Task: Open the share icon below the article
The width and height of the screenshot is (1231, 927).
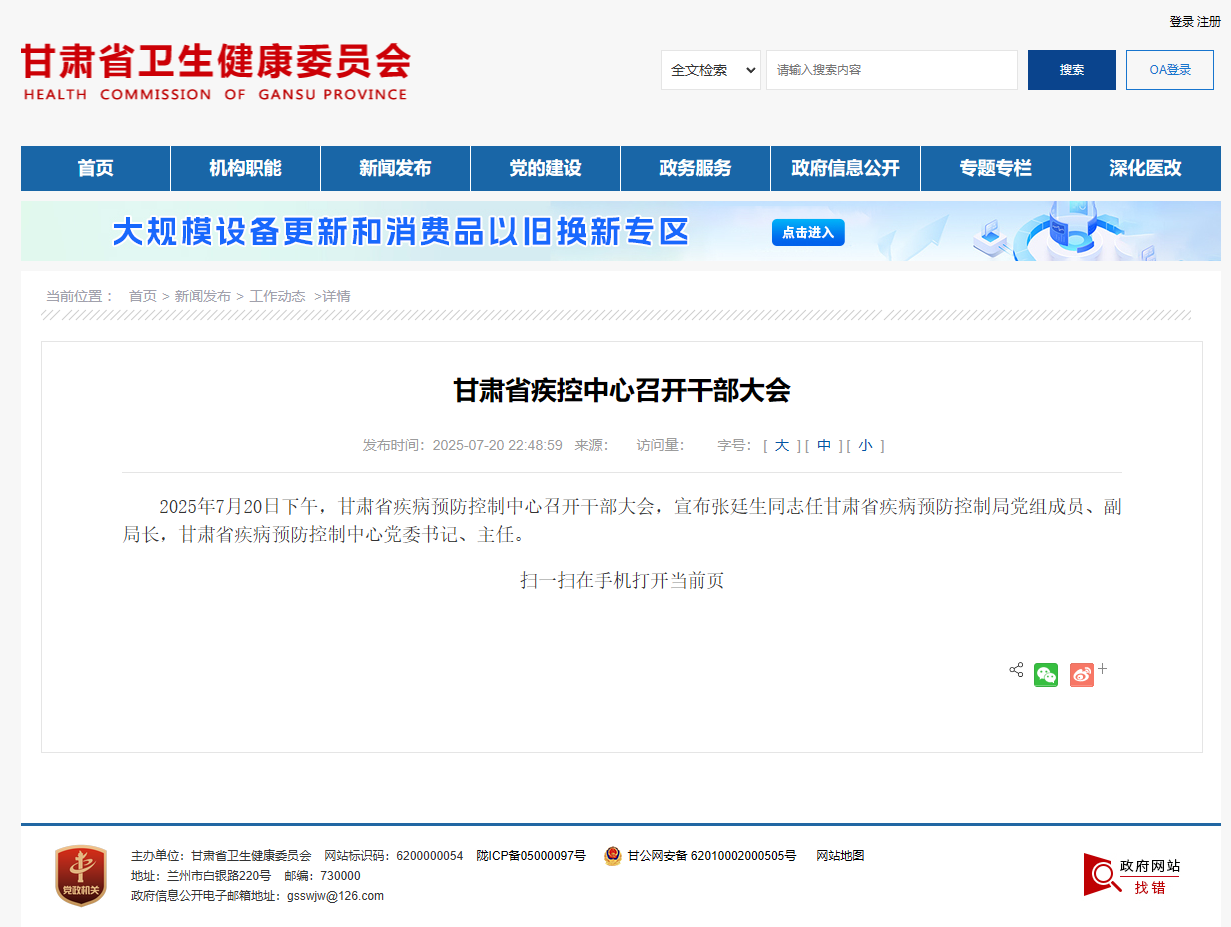Action: pos(1016,670)
